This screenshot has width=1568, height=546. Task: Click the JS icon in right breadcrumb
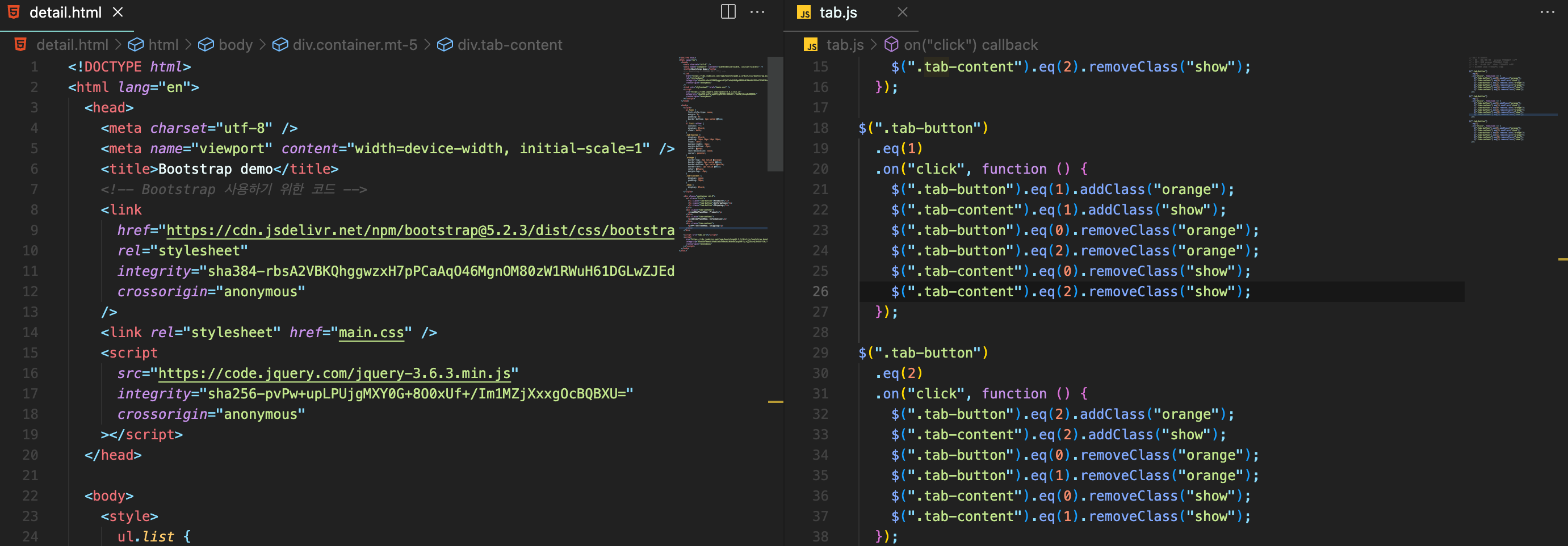coord(811,45)
